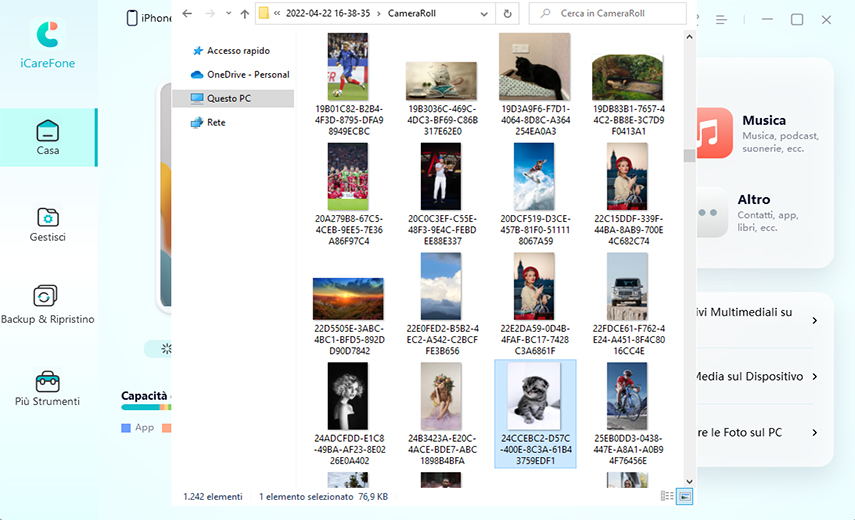This screenshot has width=855, height=520.
Task: Open OneDrive - Personal location
Action: coord(247,75)
